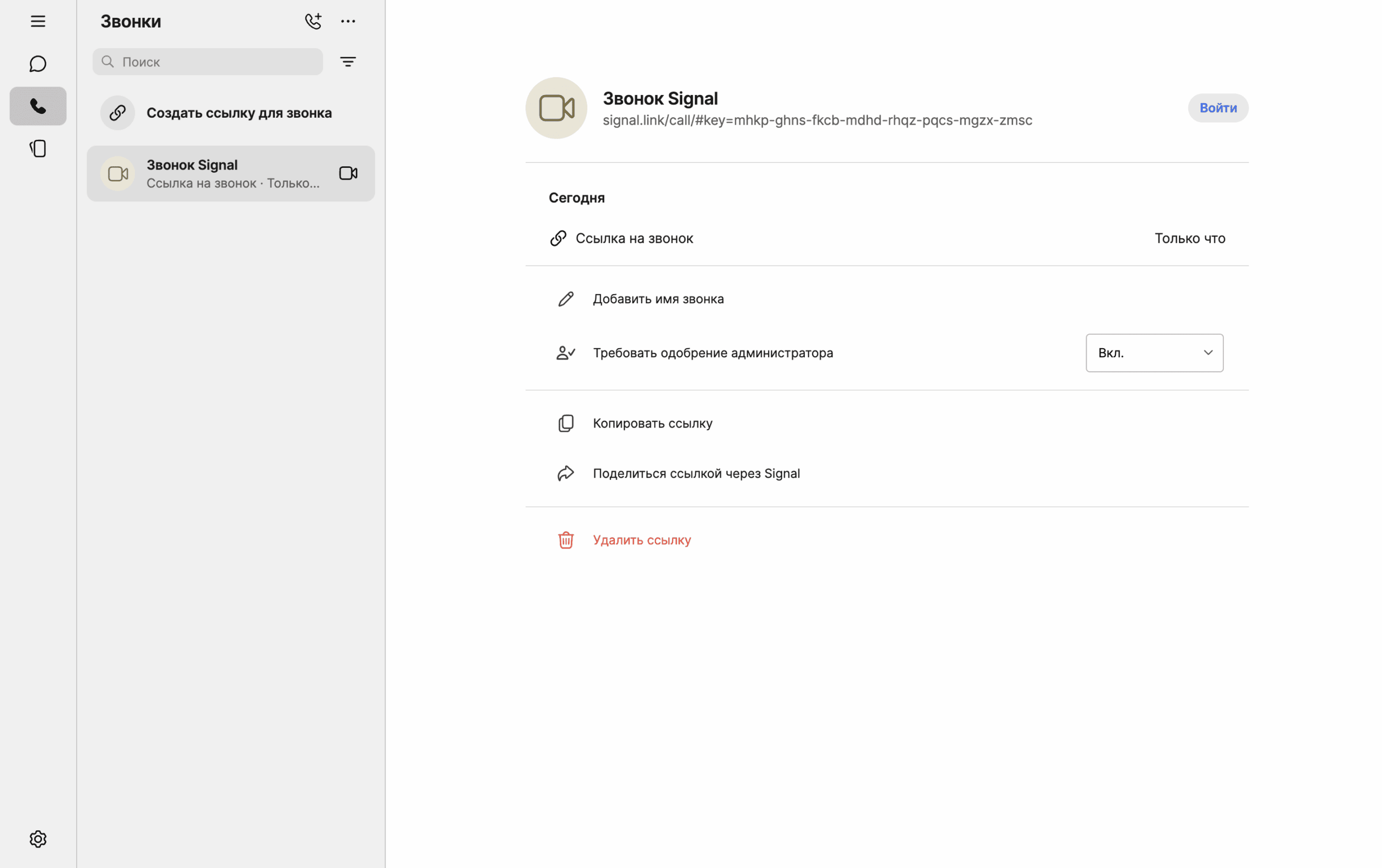Open the hamburger main menu
Screen dimensions: 1382x868
(x=38, y=21)
